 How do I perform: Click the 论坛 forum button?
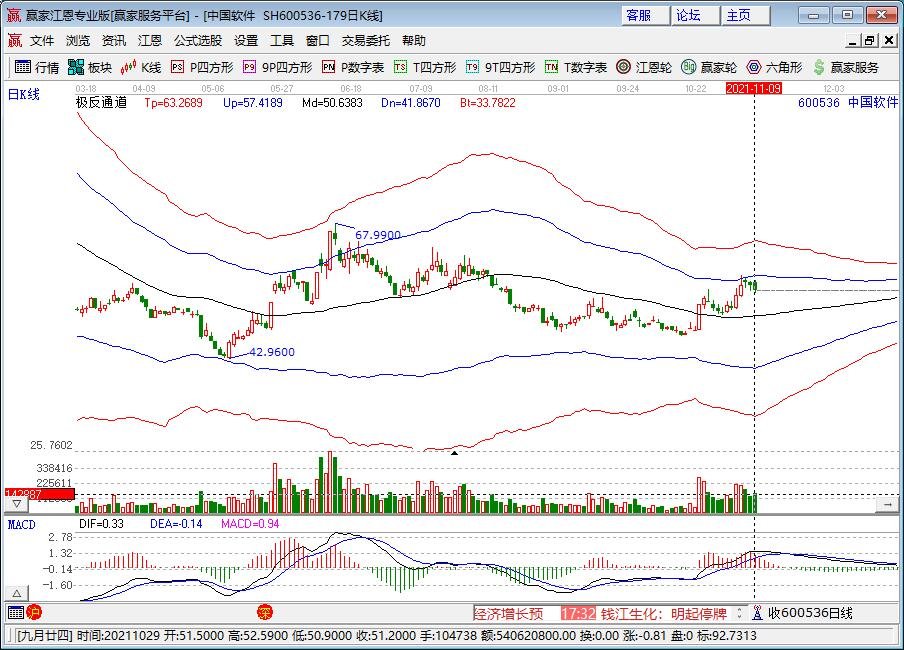[690, 15]
